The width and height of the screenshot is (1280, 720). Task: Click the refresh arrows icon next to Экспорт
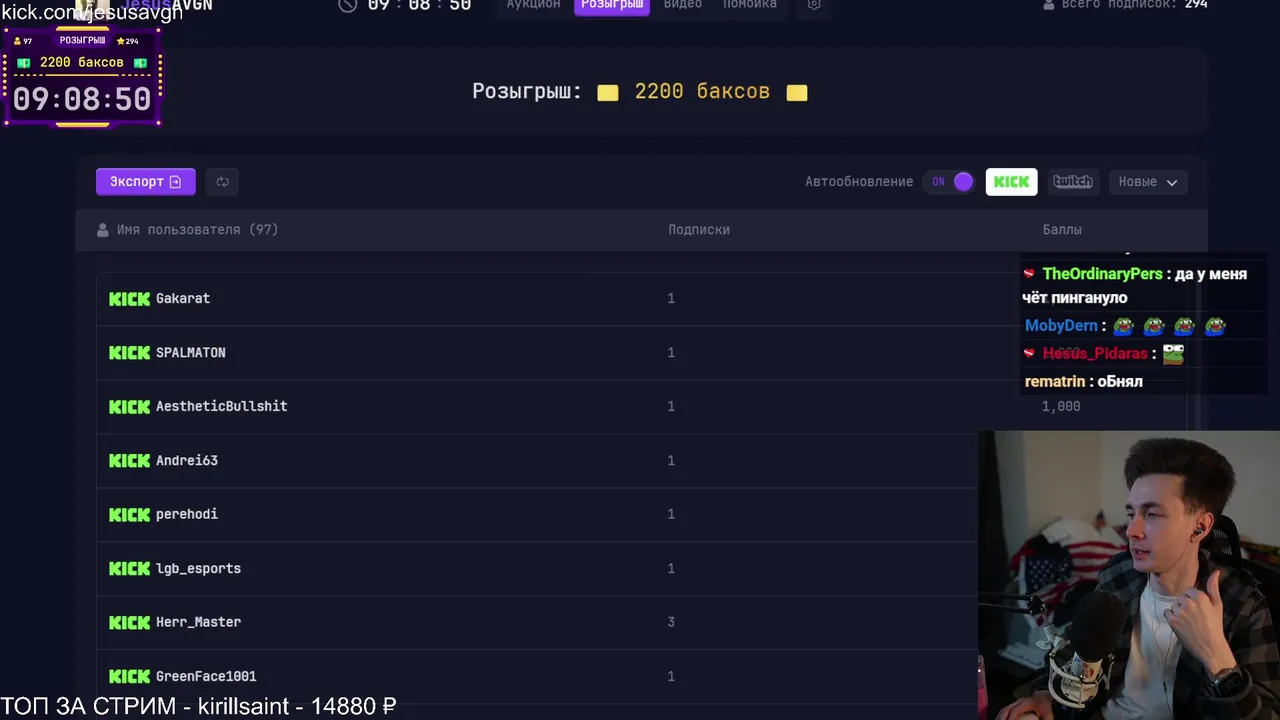click(222, 182)
